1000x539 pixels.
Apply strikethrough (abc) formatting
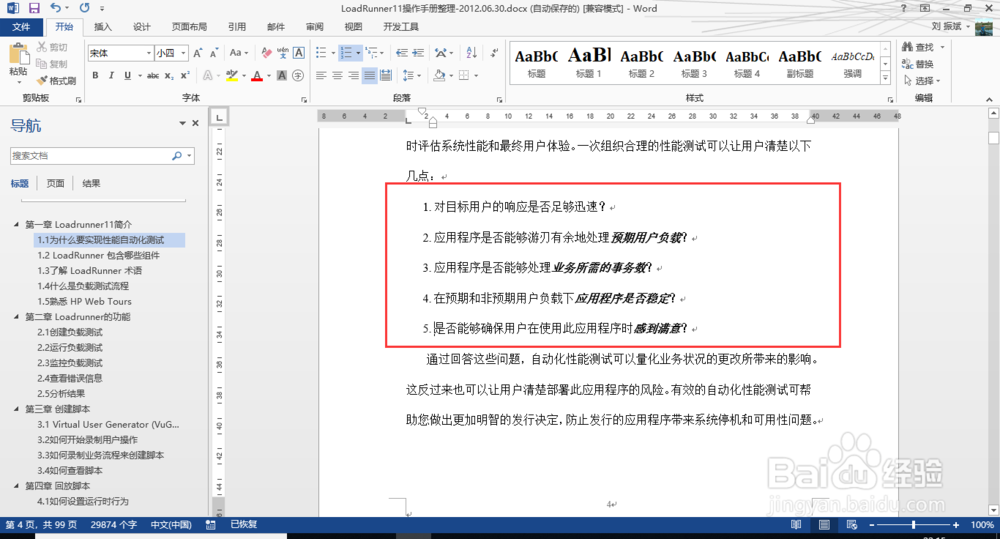[x=153, y=75]
